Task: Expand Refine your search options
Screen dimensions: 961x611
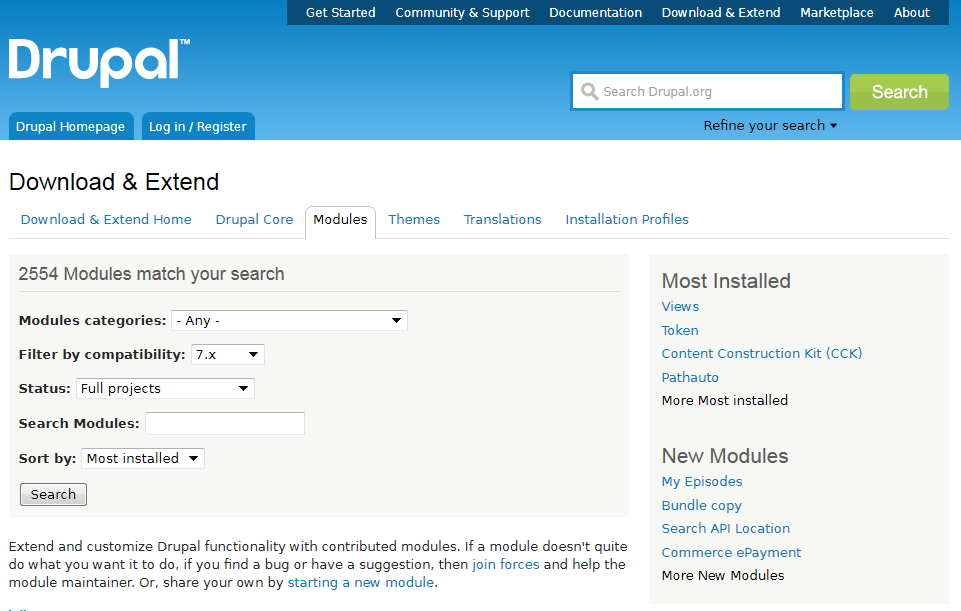Action: click(770, 126)
